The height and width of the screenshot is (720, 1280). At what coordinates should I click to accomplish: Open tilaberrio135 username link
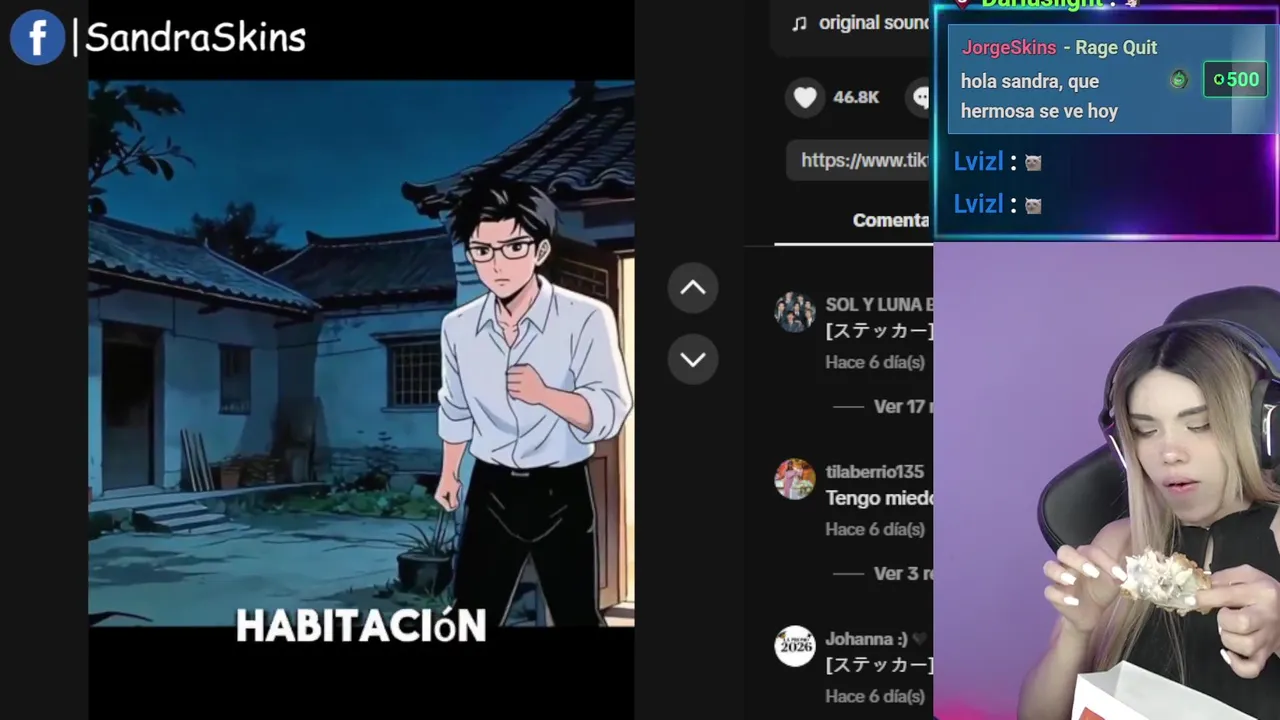(x=875, y=471)
